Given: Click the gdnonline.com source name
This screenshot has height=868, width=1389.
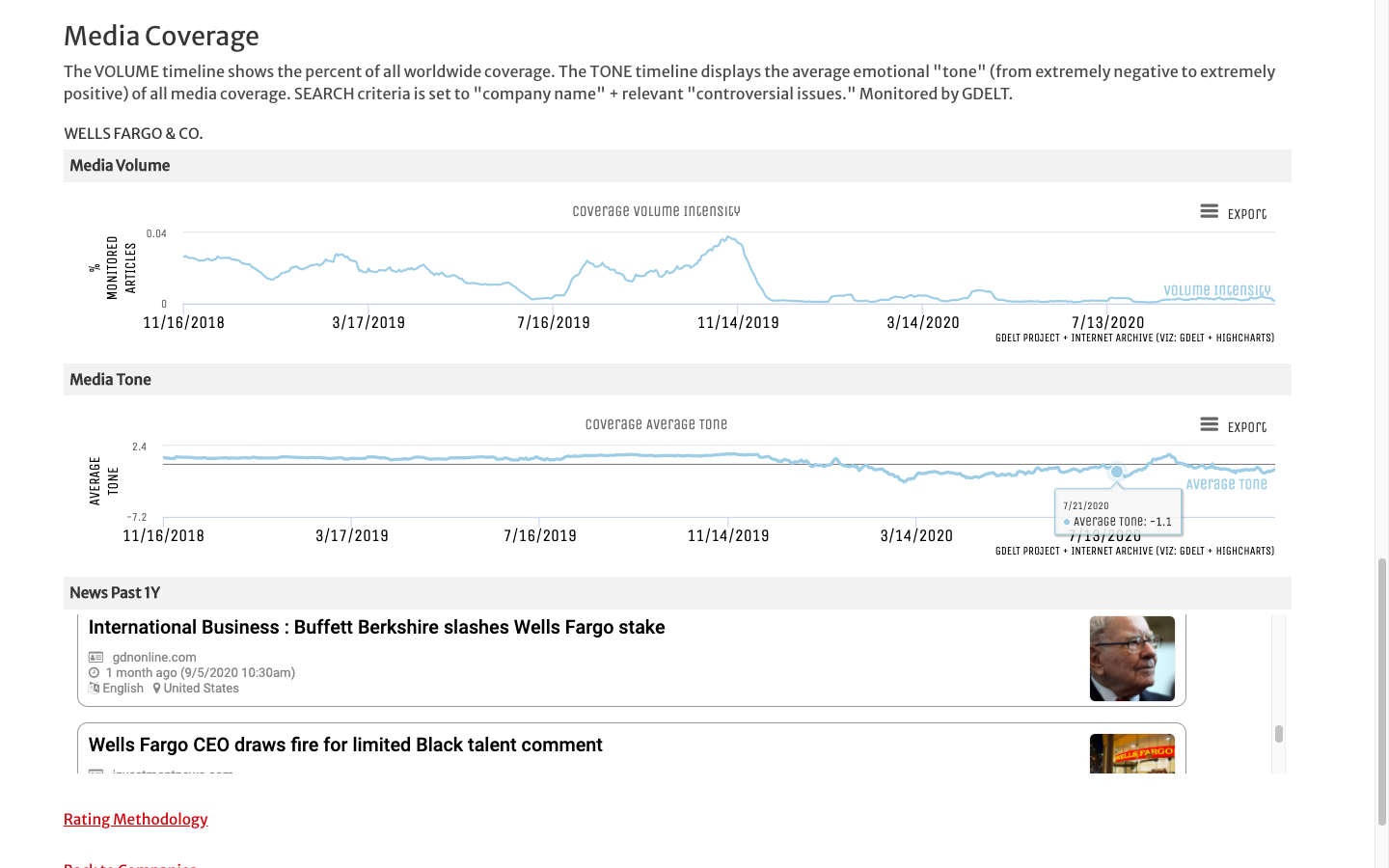Looking at the screenshot, I should [154, 658].
